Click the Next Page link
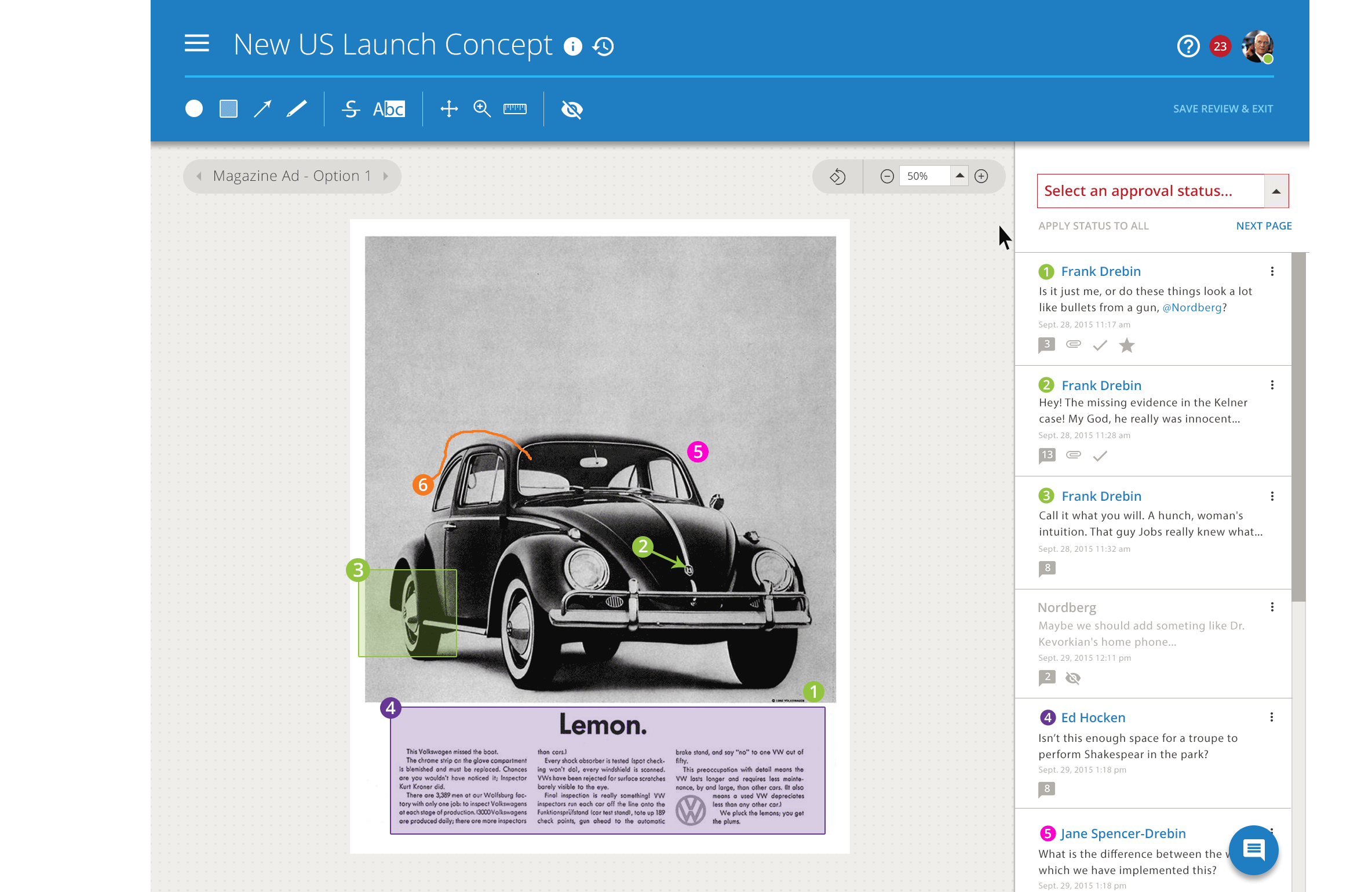 (1264, 226)
